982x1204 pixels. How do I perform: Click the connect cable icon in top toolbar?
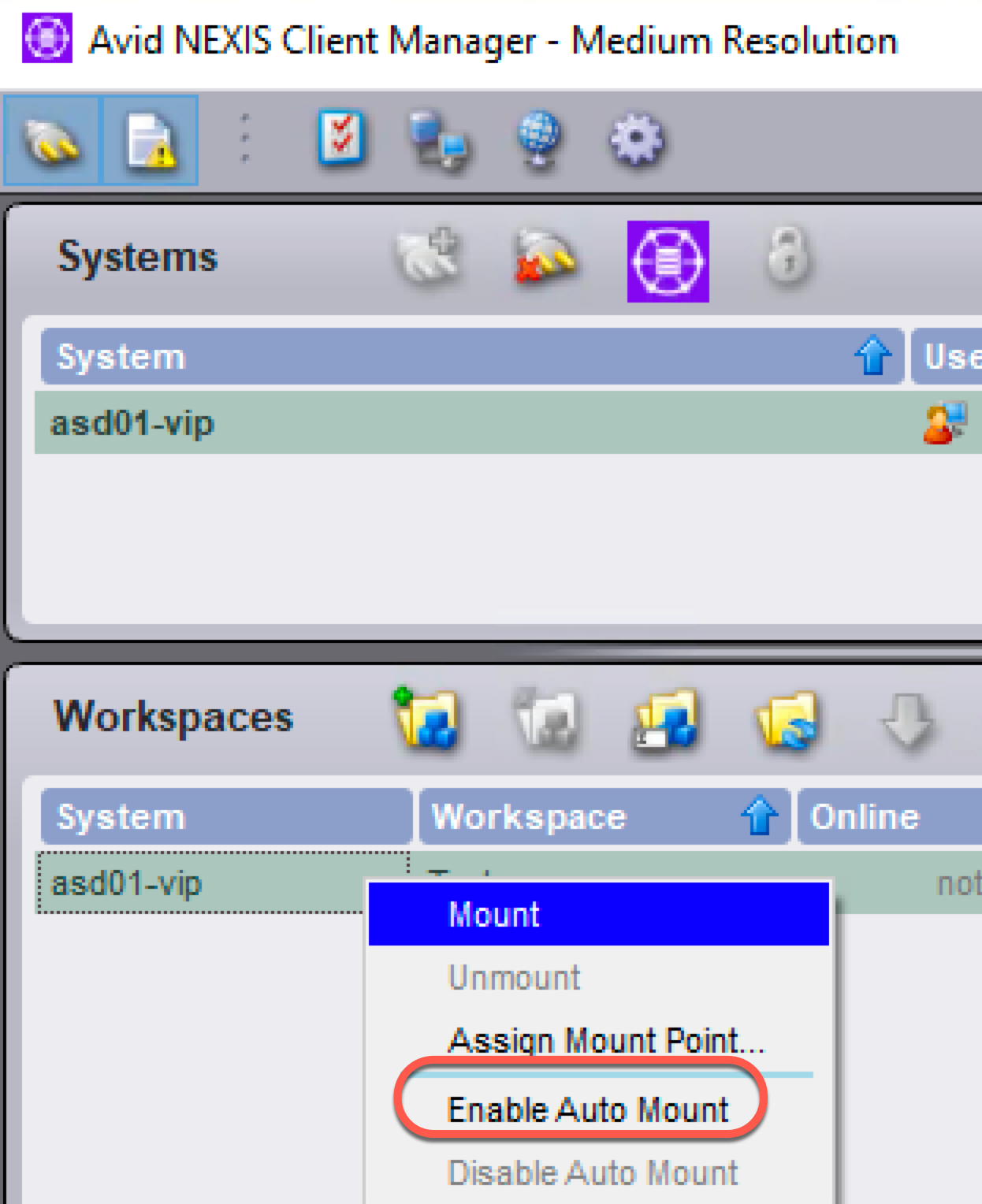click(51, 141)
